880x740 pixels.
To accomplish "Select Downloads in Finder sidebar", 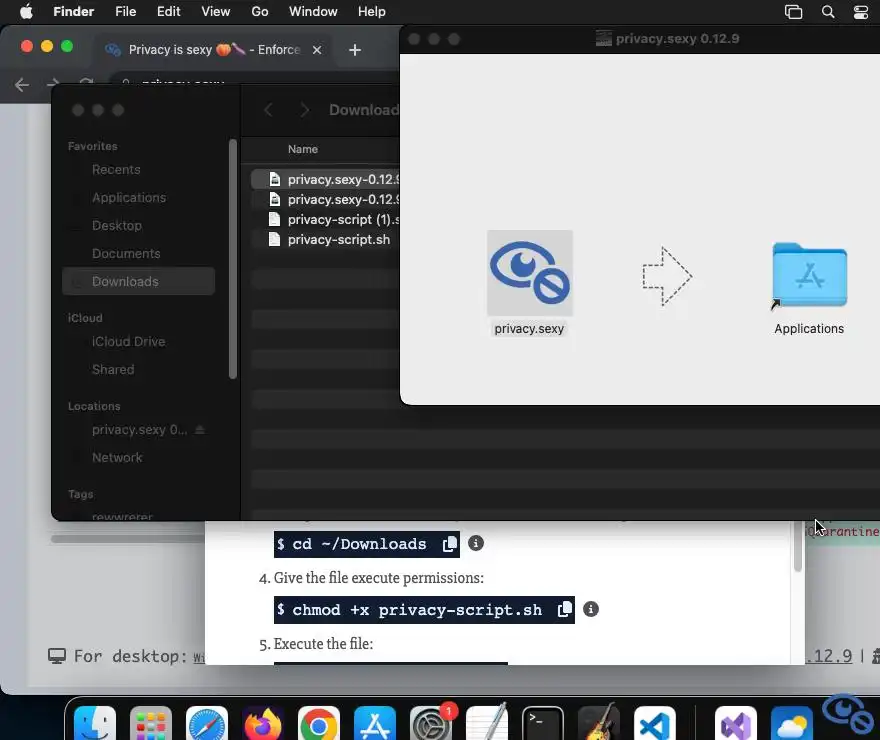I will pos(139,281).
